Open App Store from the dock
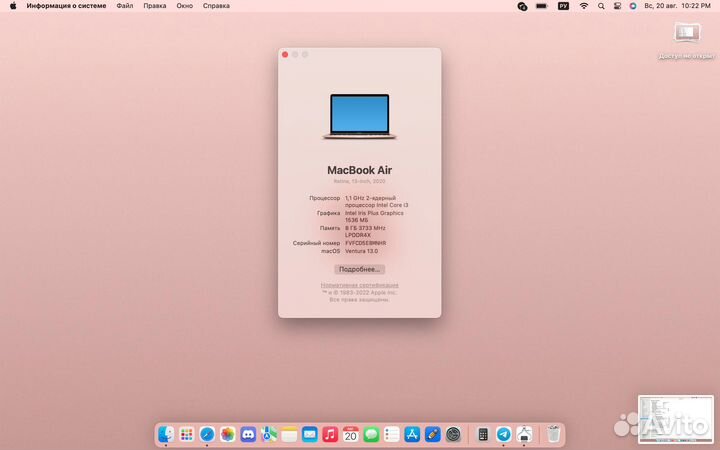The height and width of the screenshot is (450, 720). 412,434
